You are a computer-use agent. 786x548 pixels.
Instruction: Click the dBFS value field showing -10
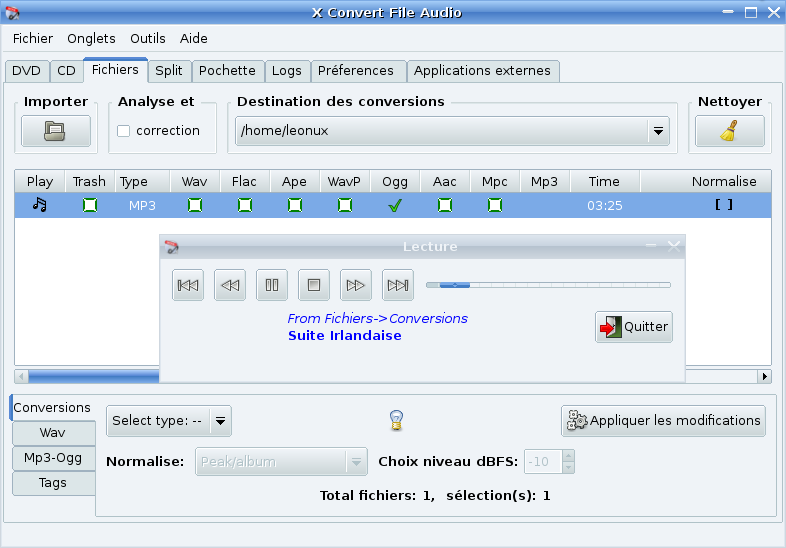point(543,461)
